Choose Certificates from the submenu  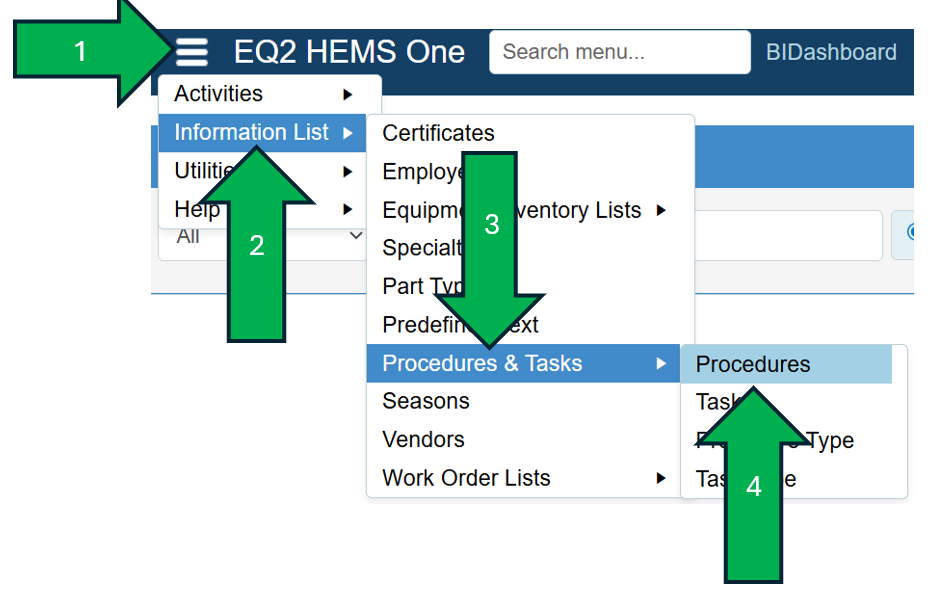438,133
